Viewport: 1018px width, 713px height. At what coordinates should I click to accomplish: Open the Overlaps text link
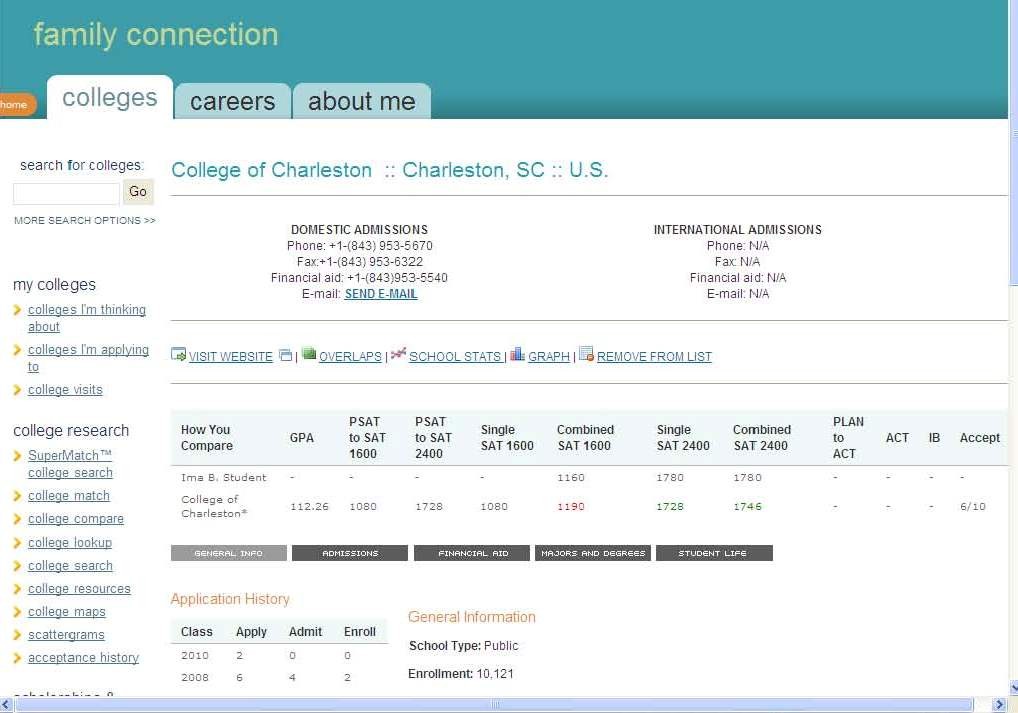pyautogui.click(x=351, y=356)
